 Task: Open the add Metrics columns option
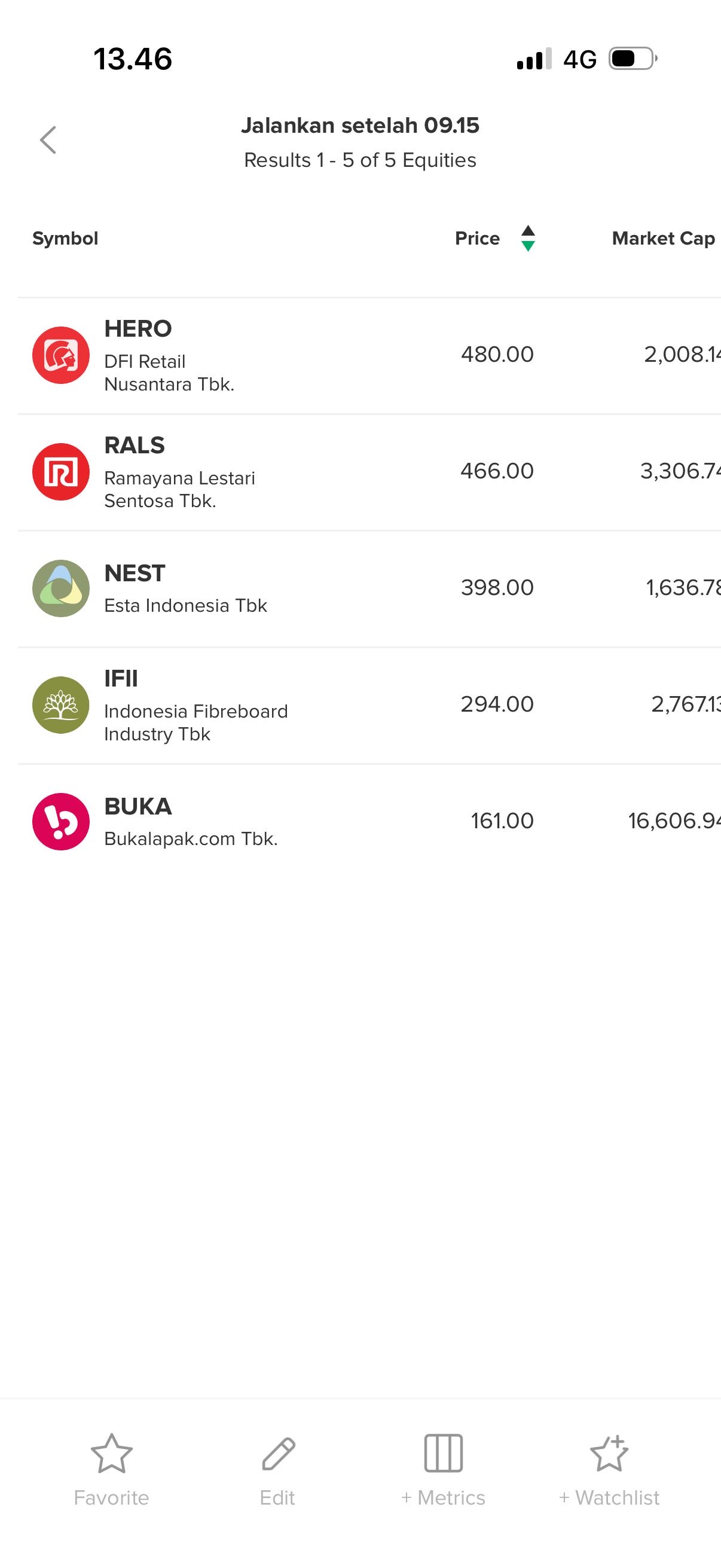coord(443,1467)
